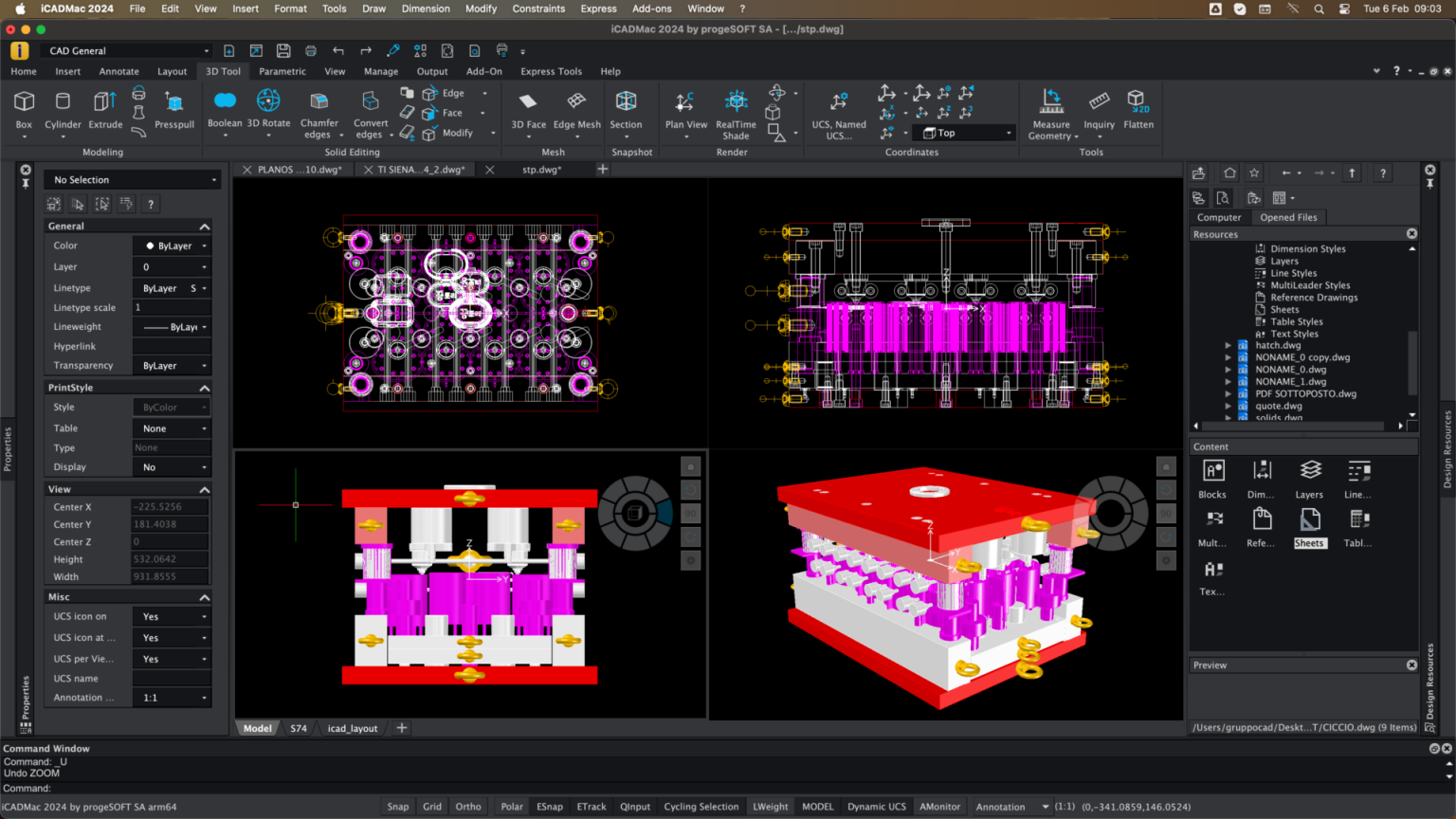
Task: Select the Flatten tool
Action: [x=1138, y=109]
